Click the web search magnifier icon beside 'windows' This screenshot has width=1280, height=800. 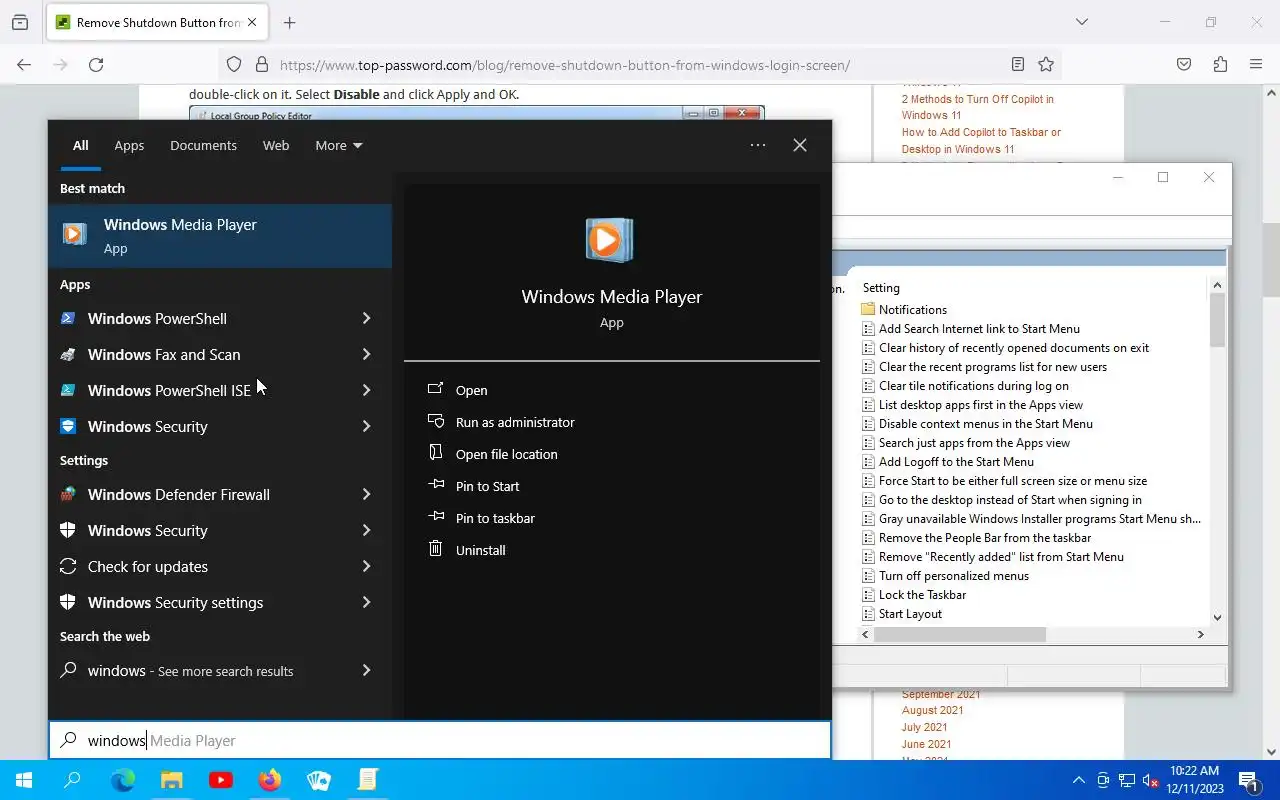68,670
